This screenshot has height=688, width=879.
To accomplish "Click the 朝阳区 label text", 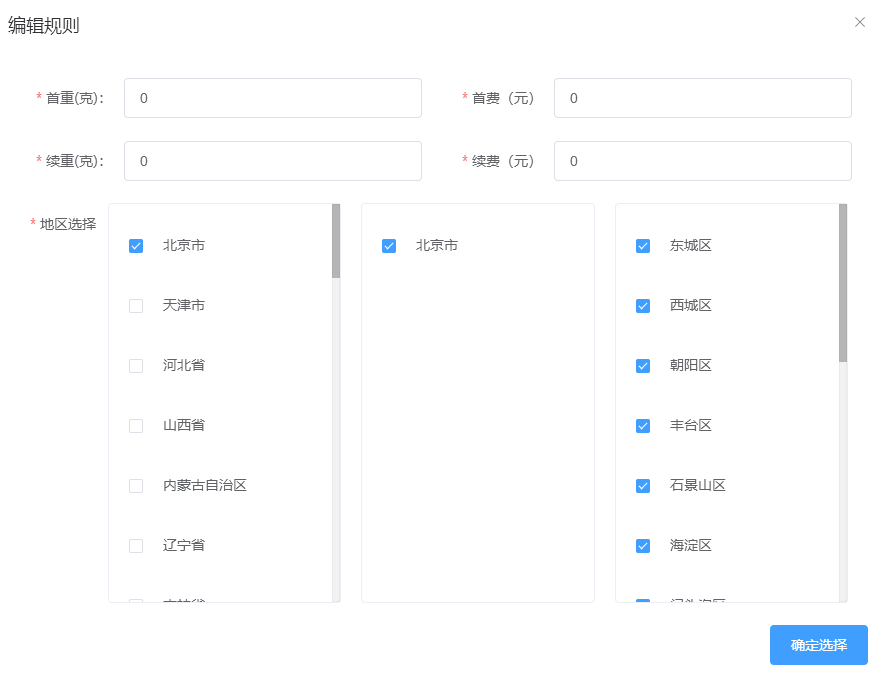I will (691, 366).
